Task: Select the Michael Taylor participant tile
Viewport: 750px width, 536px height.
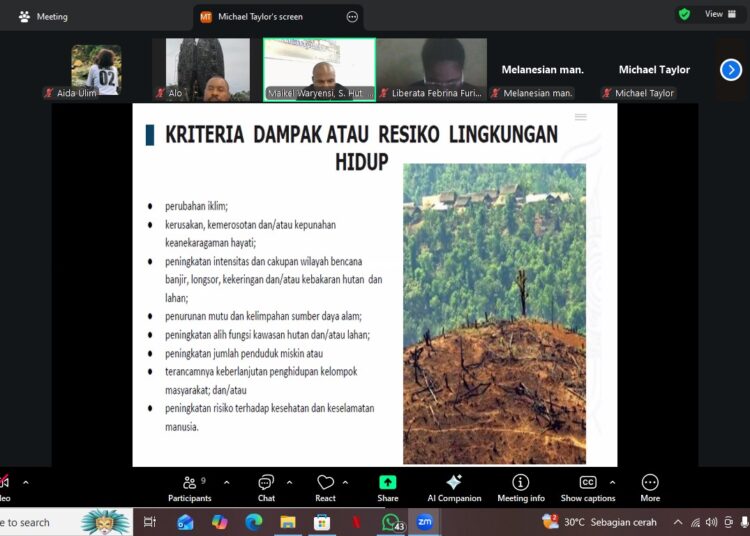Action: point(654,70)
